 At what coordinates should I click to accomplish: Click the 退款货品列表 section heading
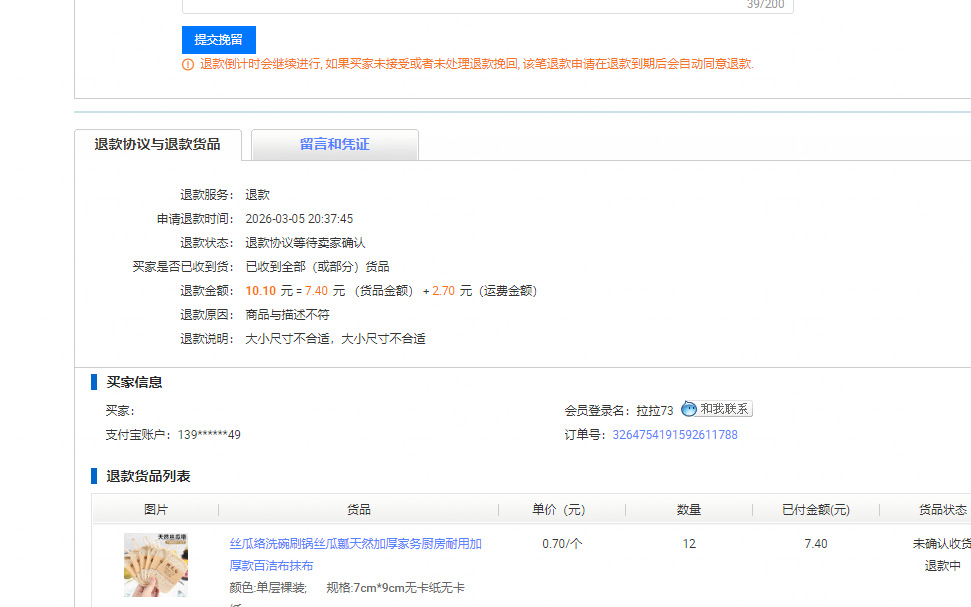[x=148, y=476]
